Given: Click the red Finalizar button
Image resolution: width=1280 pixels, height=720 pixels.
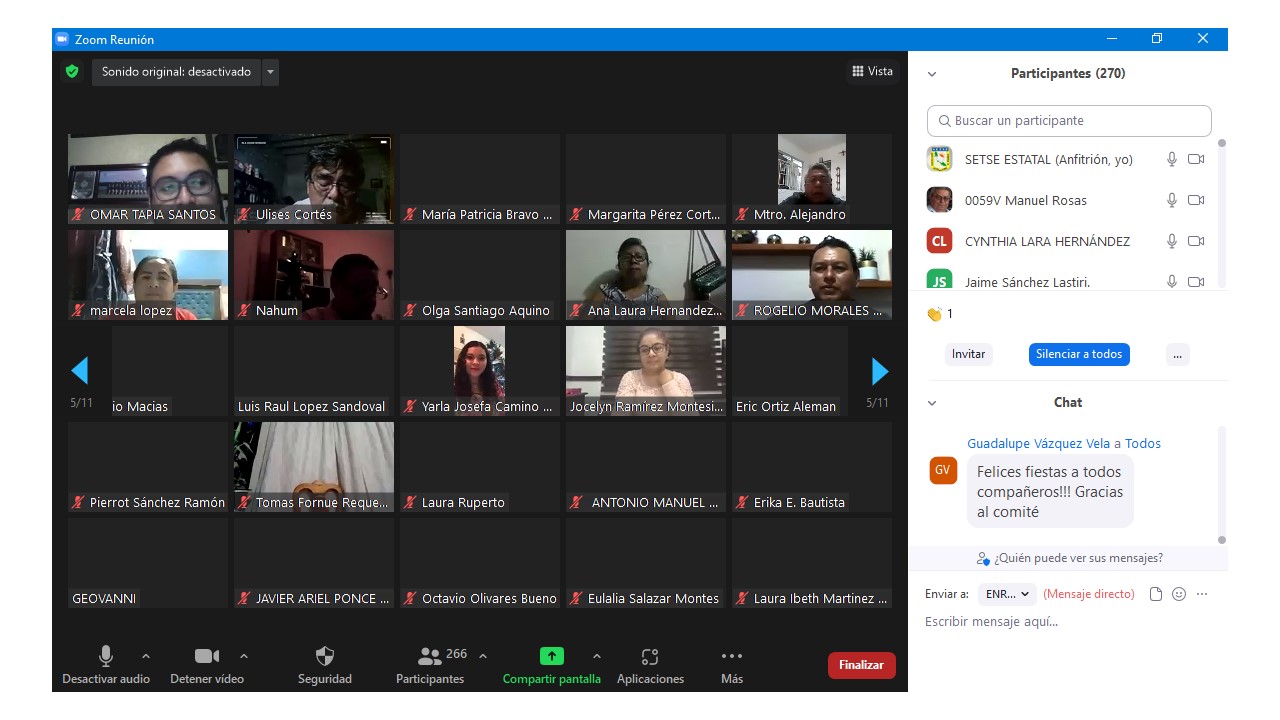Looking at the screenshot, I should [x=861, y=665].
